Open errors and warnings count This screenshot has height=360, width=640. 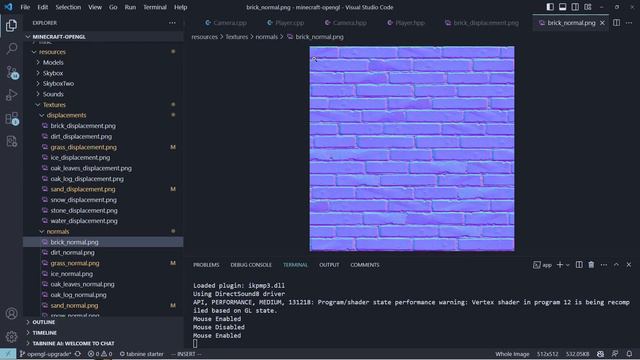(100, 354)
